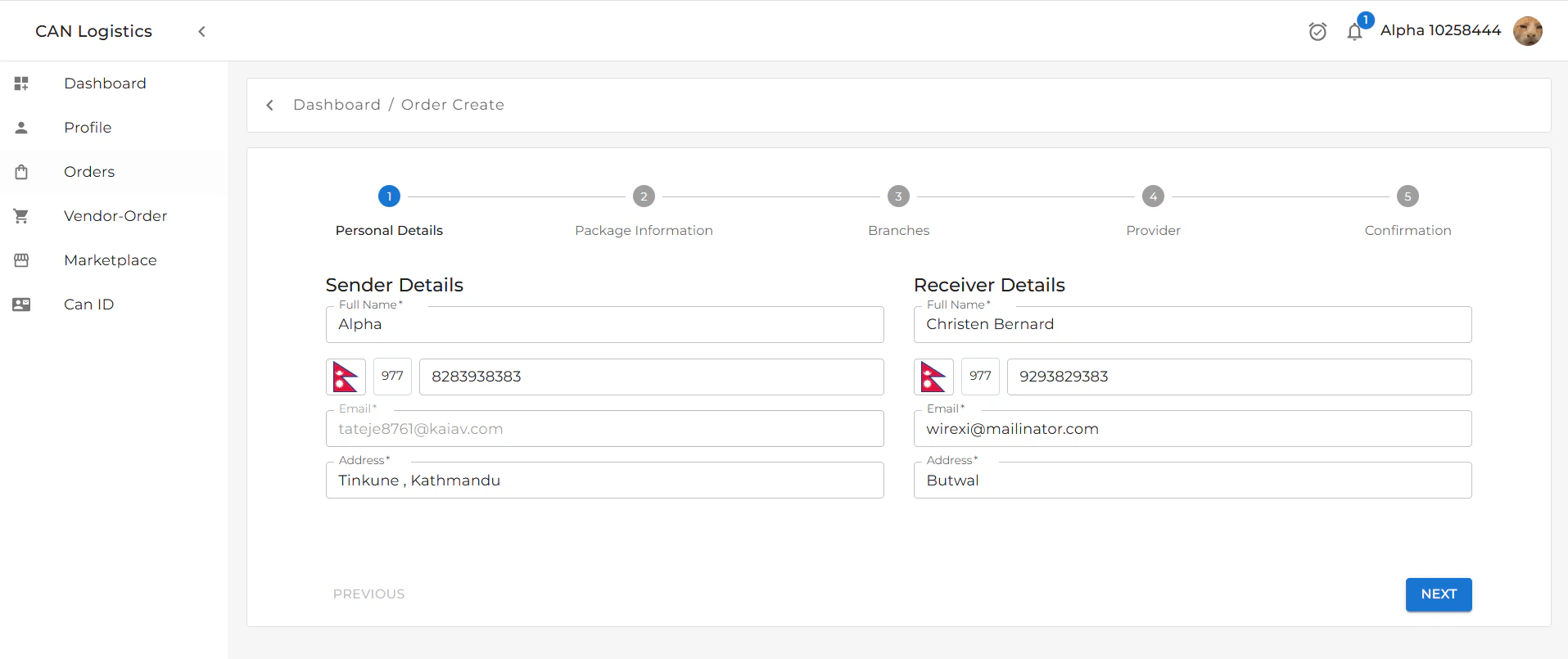
Task: Click the Can ID card icon
Action: [21, 305]
